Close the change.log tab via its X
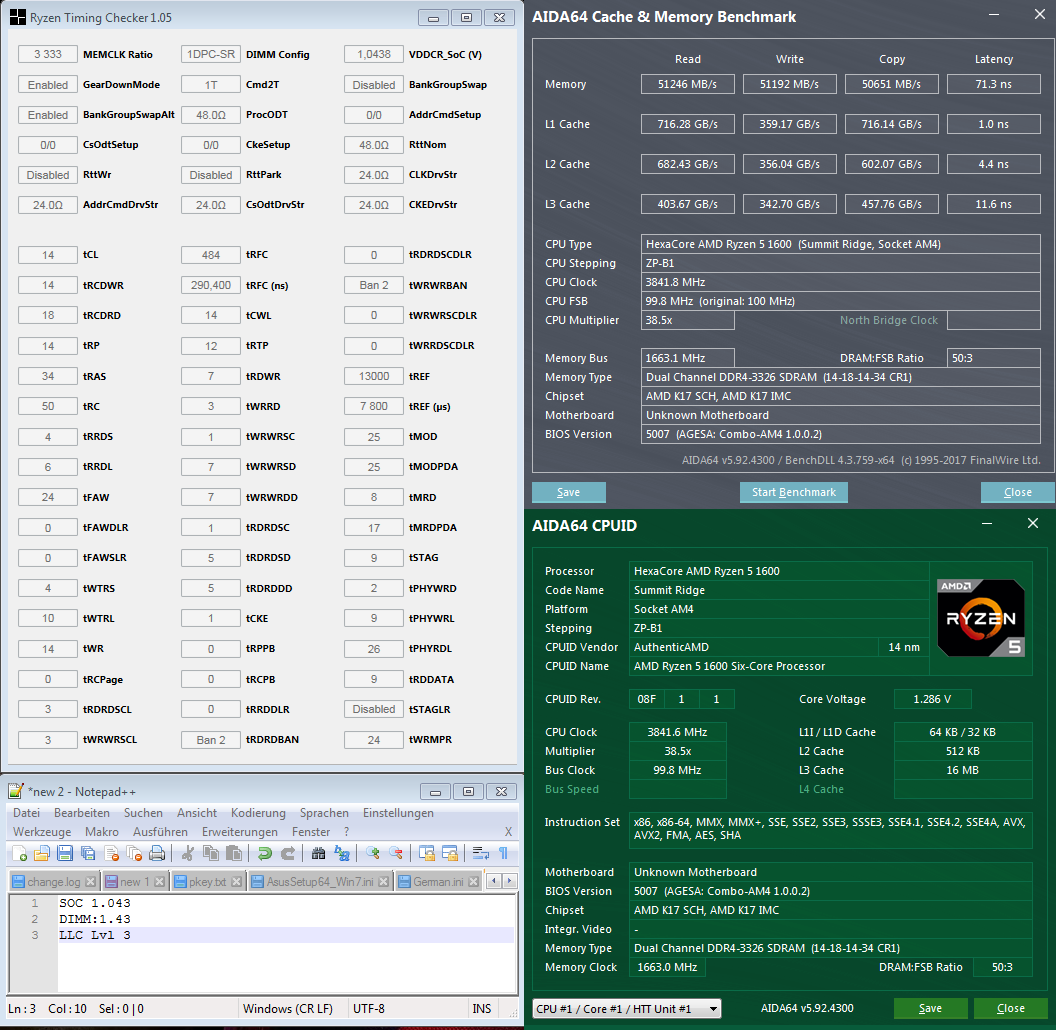 click(x=91, y=881)
